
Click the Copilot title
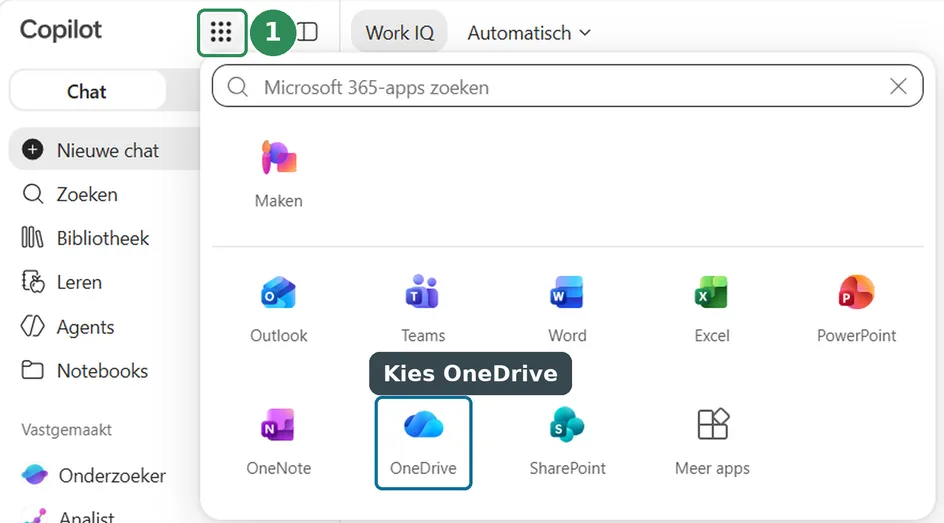61,29
